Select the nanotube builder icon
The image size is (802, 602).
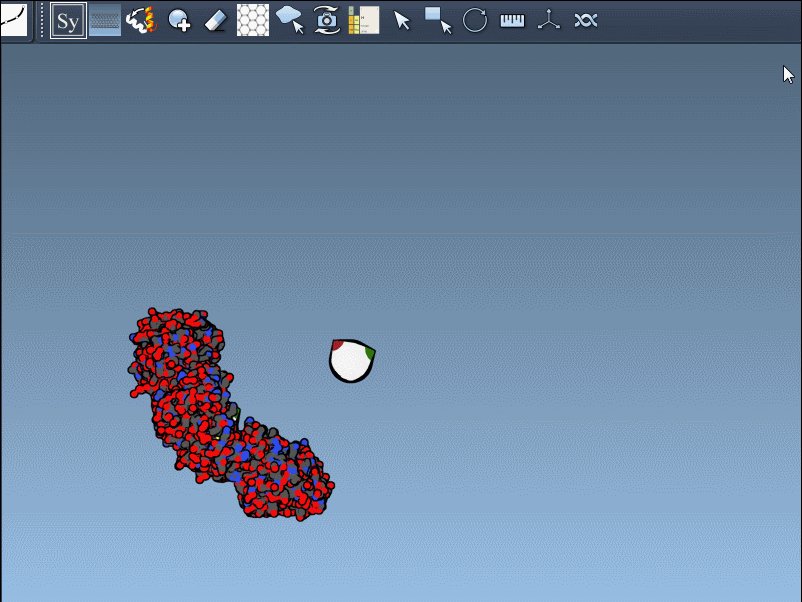click(x=105, y=20)
